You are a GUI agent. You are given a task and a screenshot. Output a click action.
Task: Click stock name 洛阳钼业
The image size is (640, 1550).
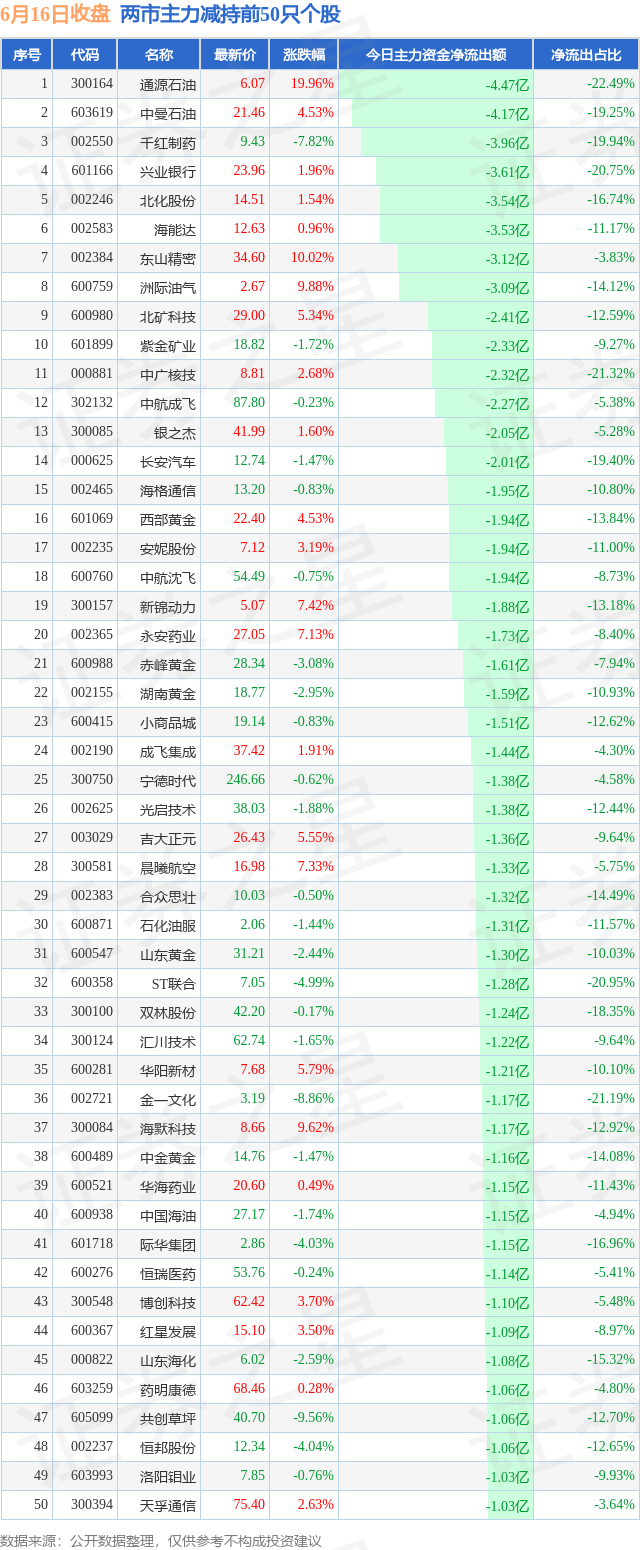(168, 1477)
